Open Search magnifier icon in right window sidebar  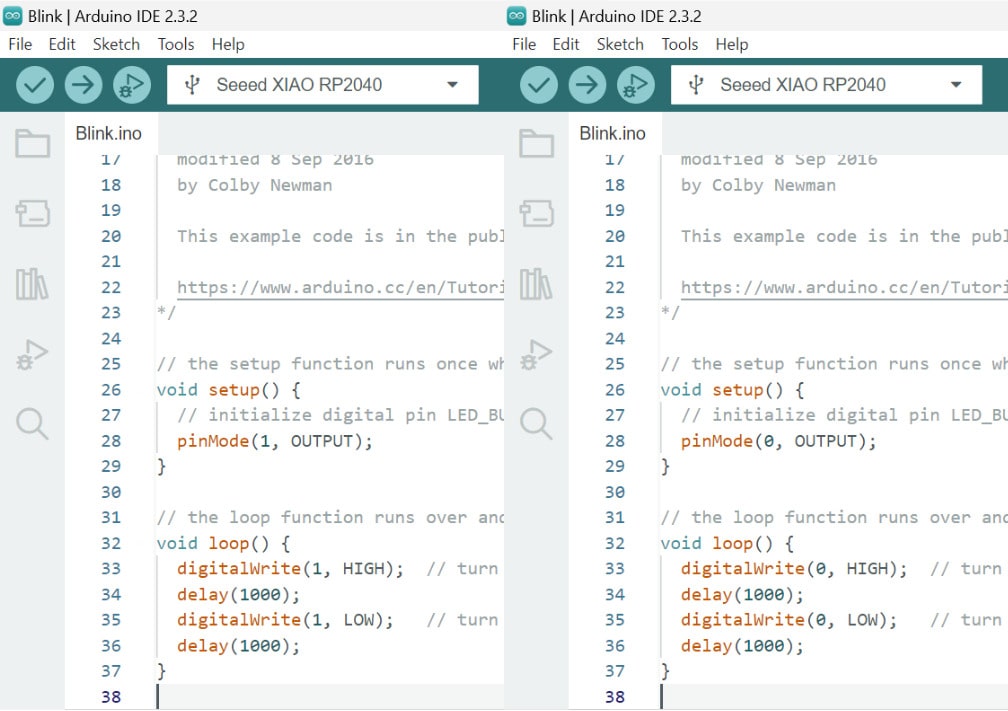click(536, 424)
